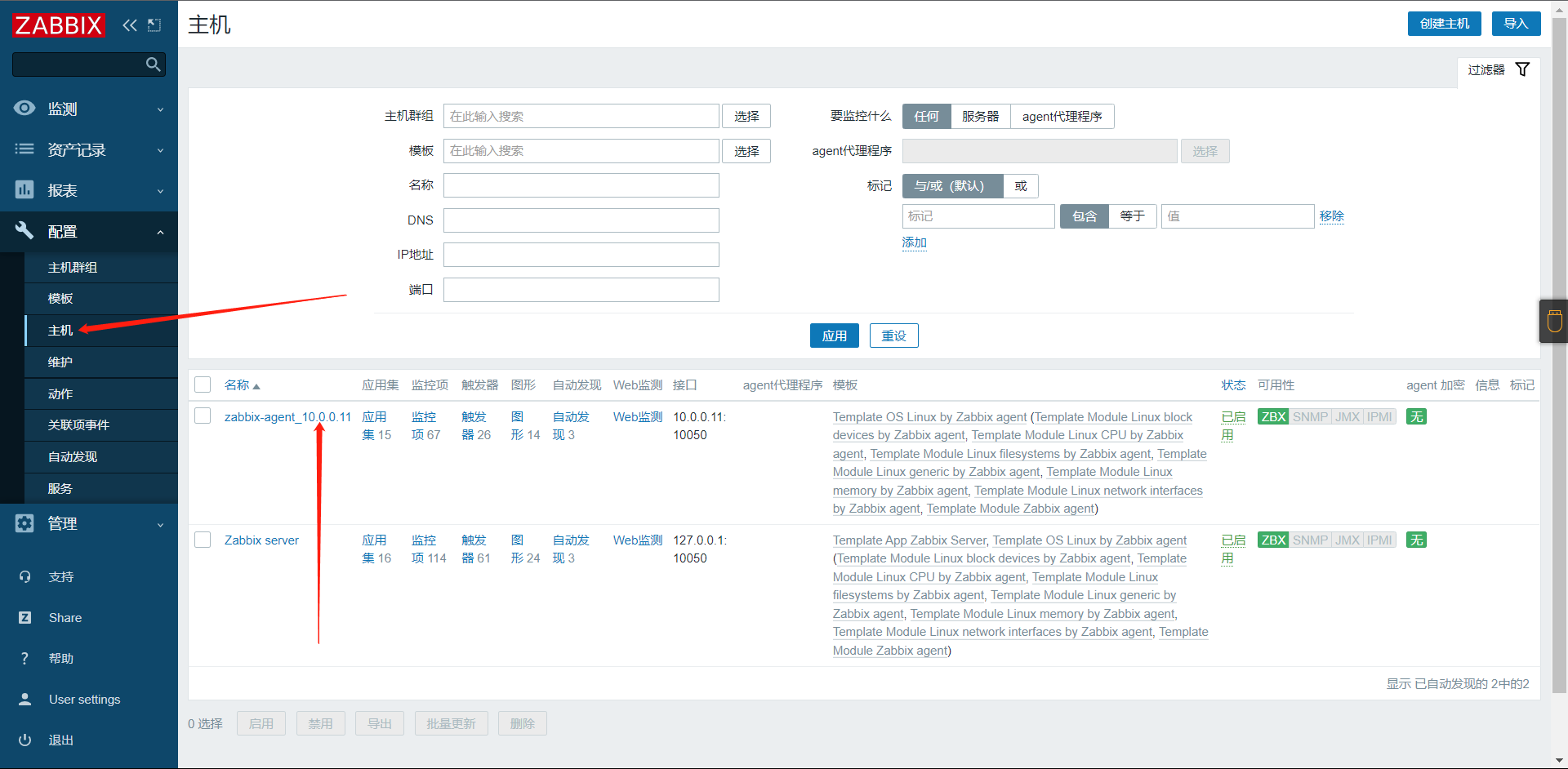Select agent代理程序 for 要监控什么

coord(1062,117)
